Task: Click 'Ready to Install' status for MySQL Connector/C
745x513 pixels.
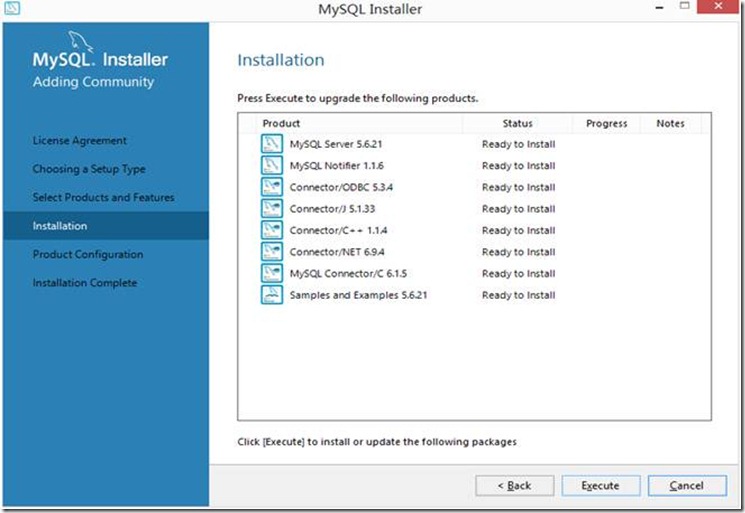Action: tap(518, 274)
